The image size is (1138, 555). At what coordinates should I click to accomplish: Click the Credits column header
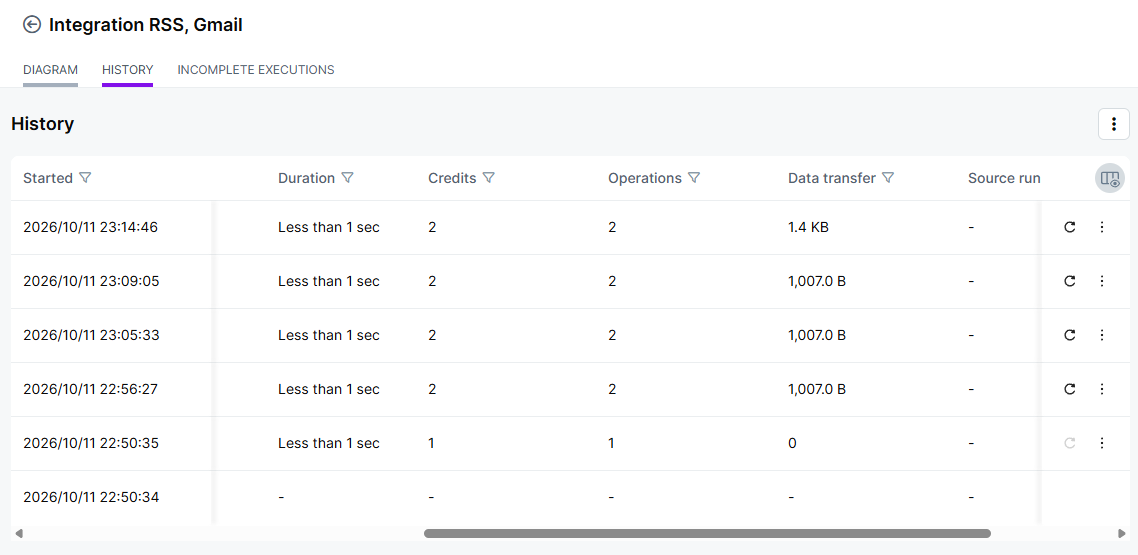452,178
